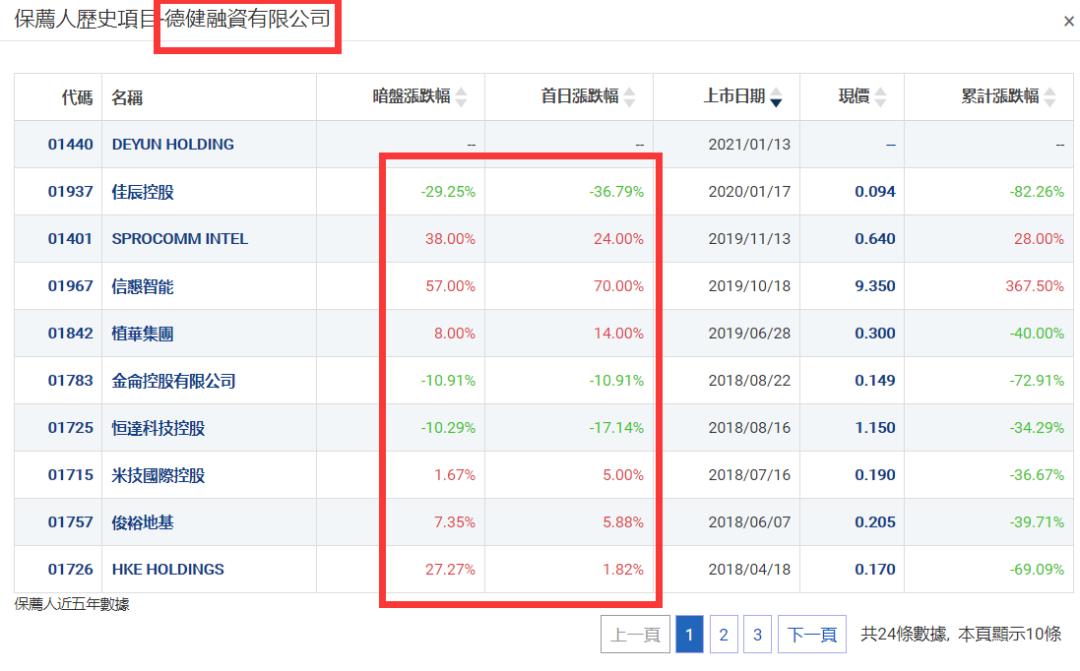Open stock code 01937
1080x671 pixels.
click(70, 192)
